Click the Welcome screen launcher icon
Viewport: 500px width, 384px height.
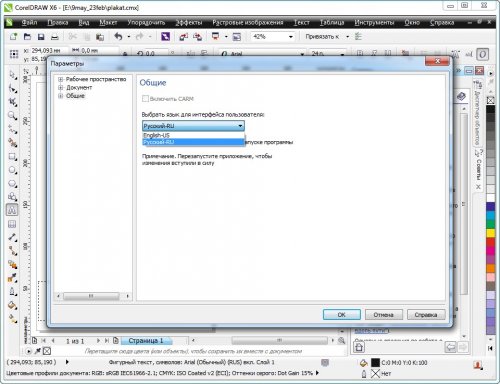(x=236, y=37)
